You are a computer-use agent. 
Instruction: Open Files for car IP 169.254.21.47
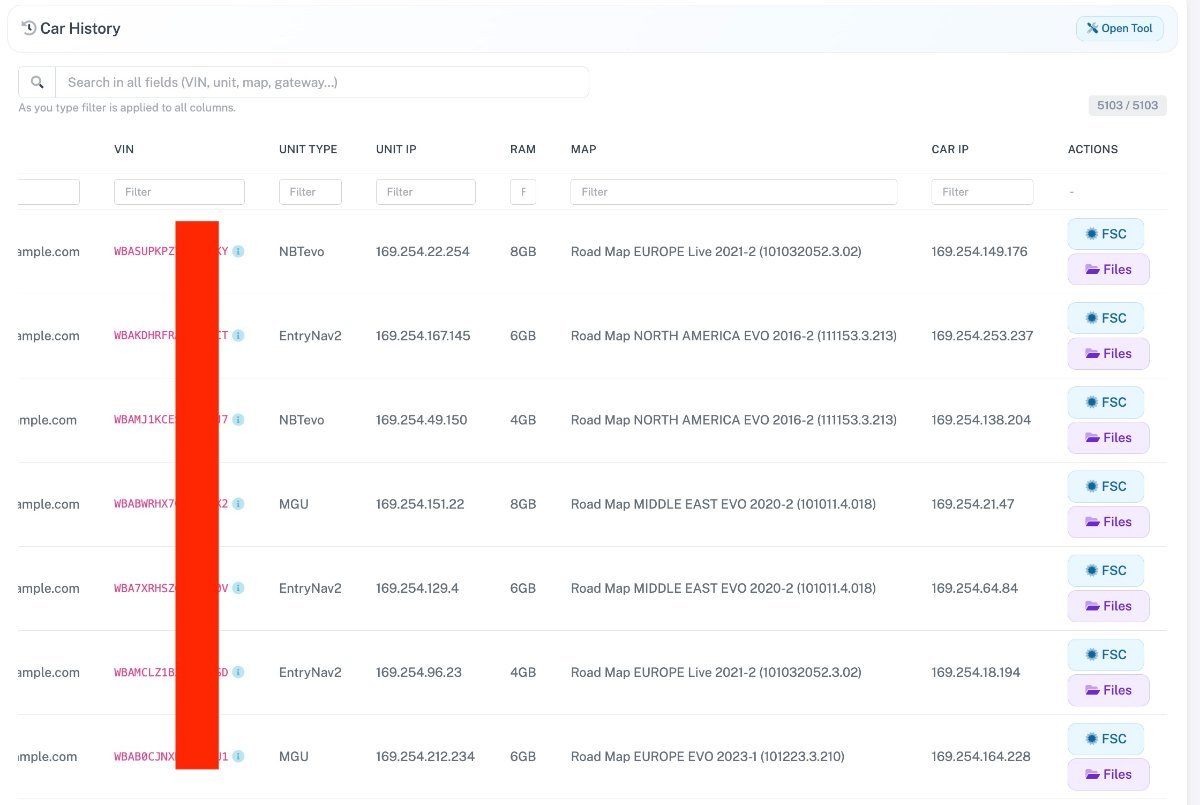(1108, 521)
